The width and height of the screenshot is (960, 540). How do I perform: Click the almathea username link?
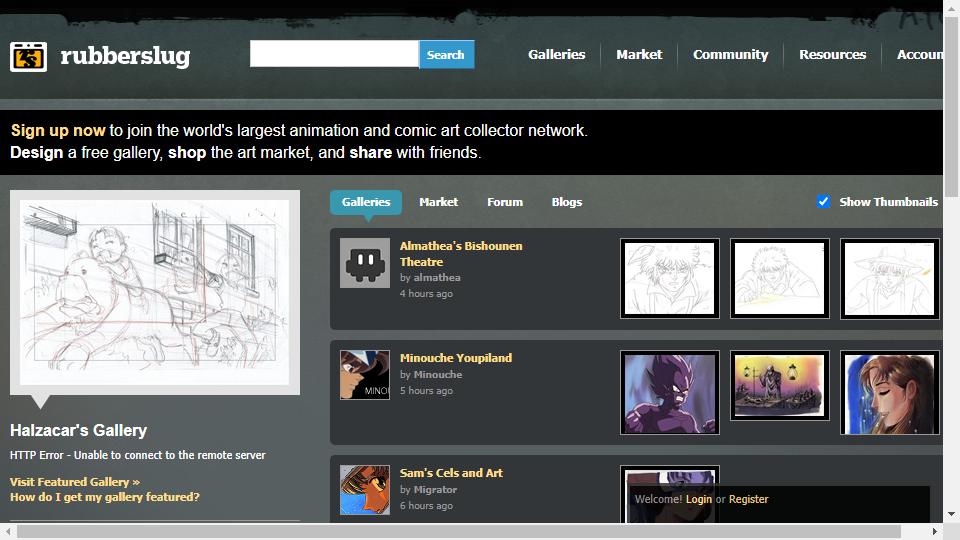(437, 277)
